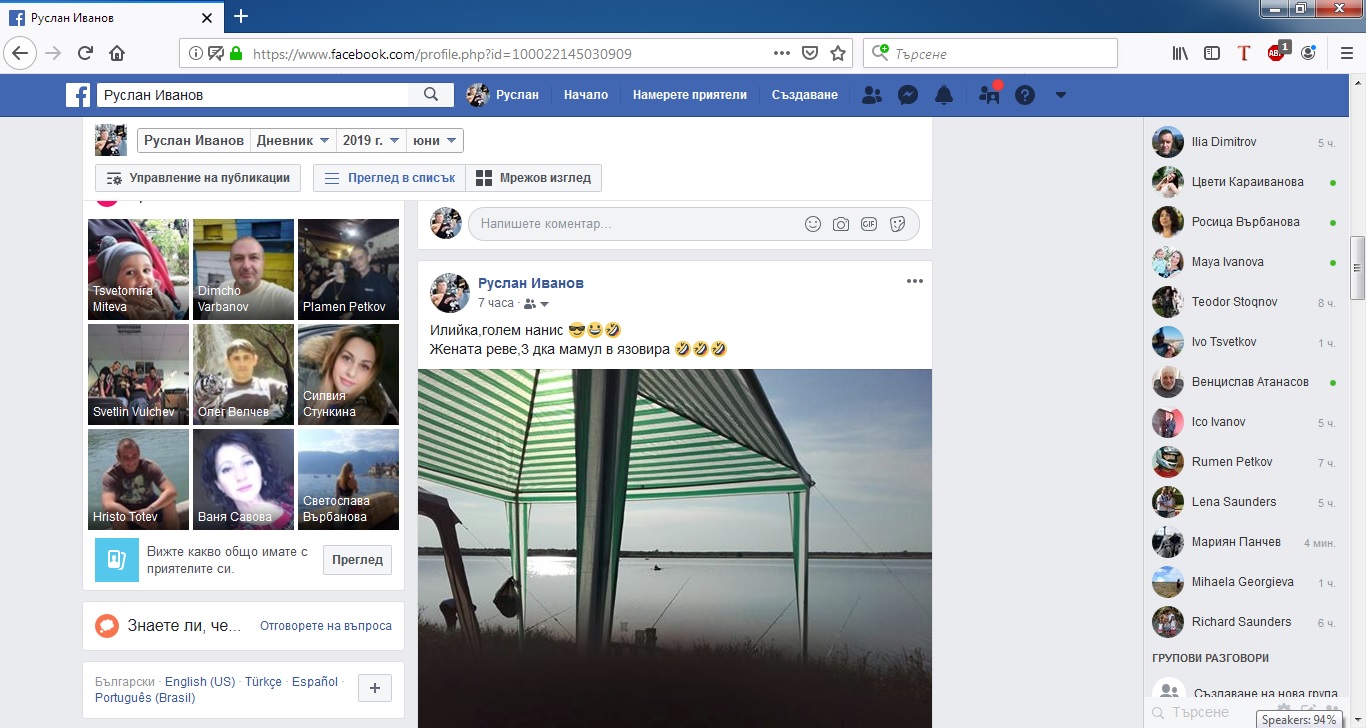Open friend requests icon
This screenshot has height=728, width=1366.
tap(872, 95)
